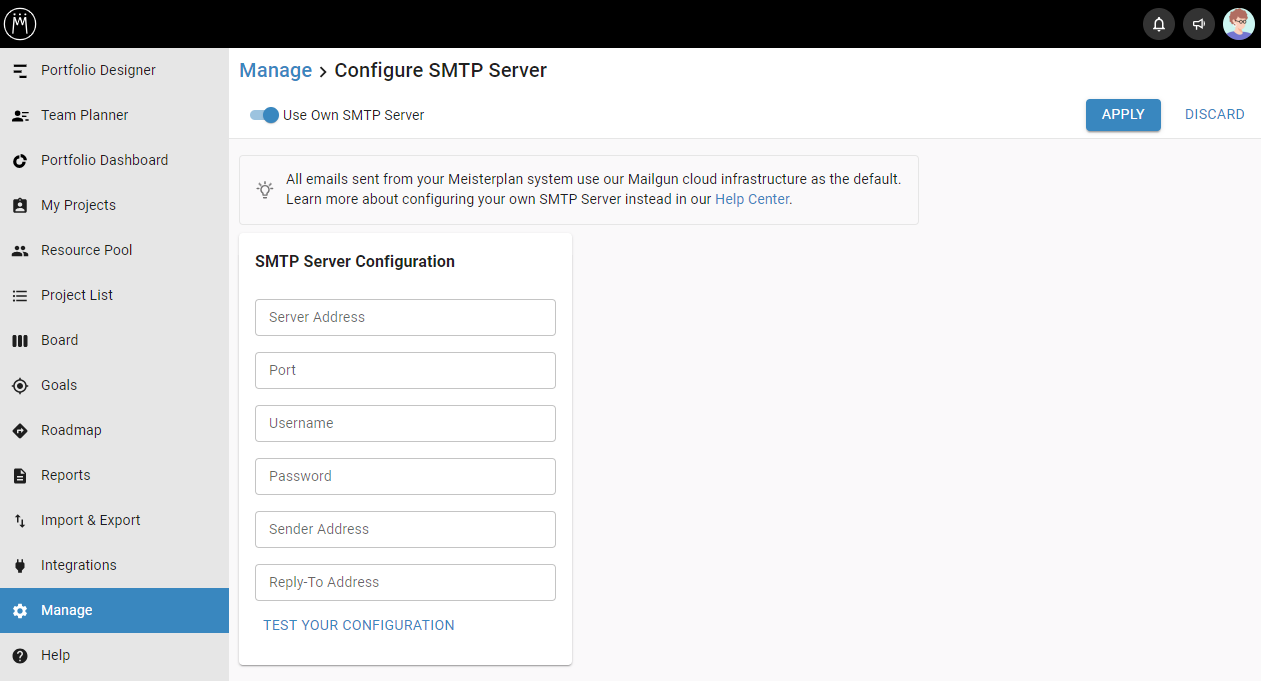Click the DISCARD button
1261x681 pixels.
pos(1214,115)
